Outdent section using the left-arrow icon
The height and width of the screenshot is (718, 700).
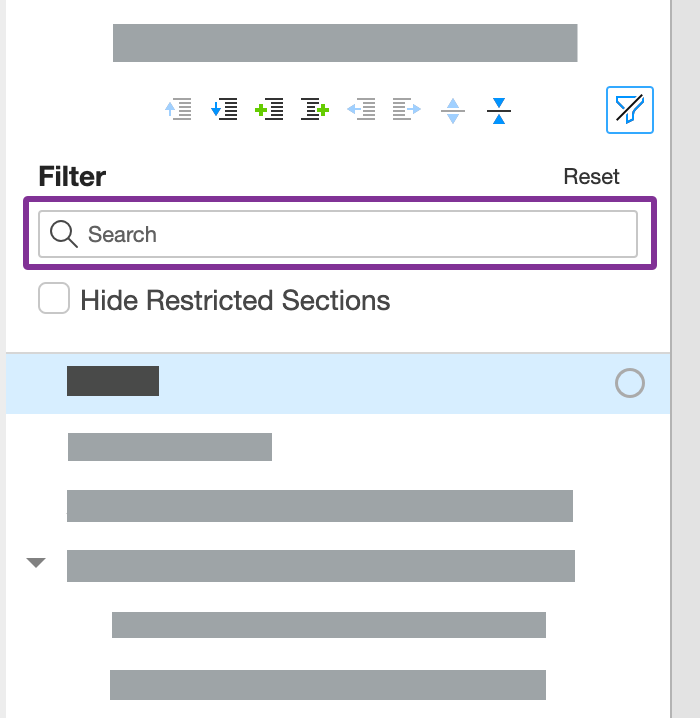(361, 109)
